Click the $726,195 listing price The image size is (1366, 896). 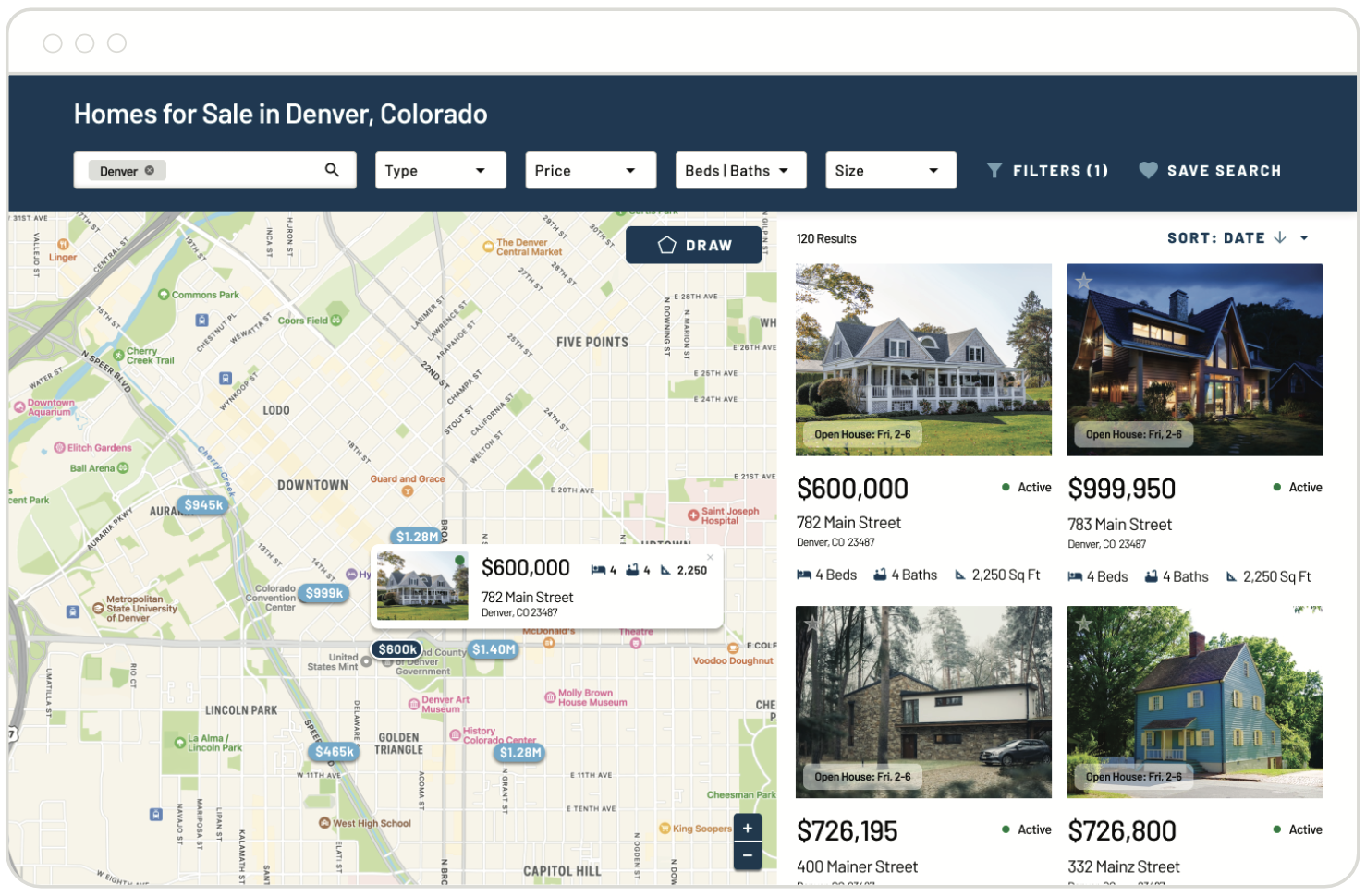coord(848,831)
